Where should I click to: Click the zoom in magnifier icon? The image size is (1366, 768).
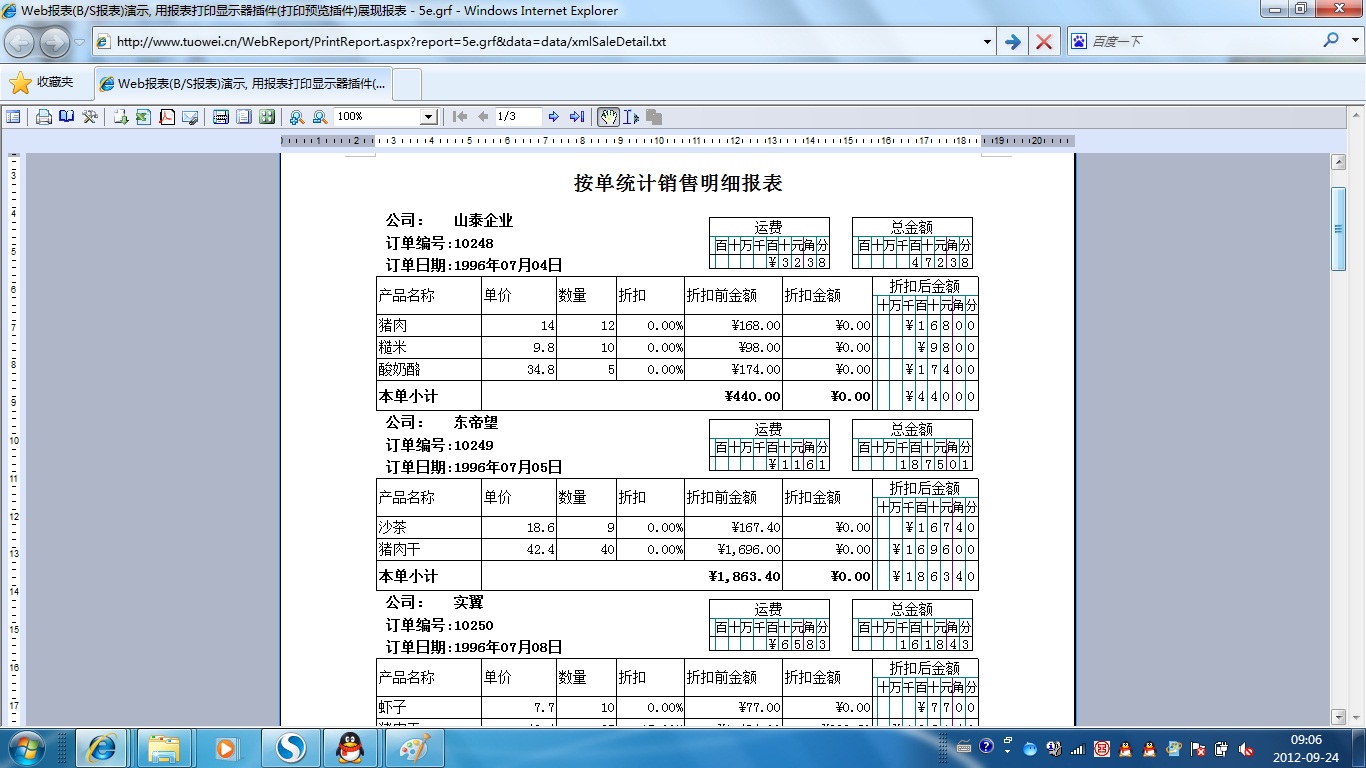[x=297, y=117]
